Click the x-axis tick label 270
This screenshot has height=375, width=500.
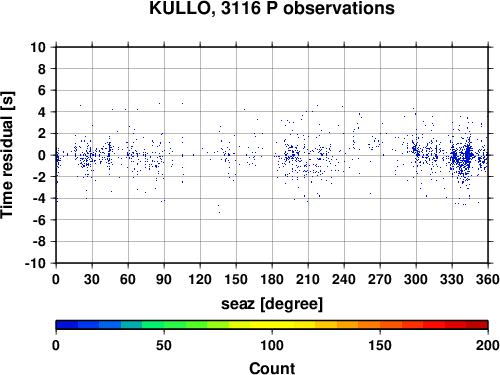pos(380,279)
